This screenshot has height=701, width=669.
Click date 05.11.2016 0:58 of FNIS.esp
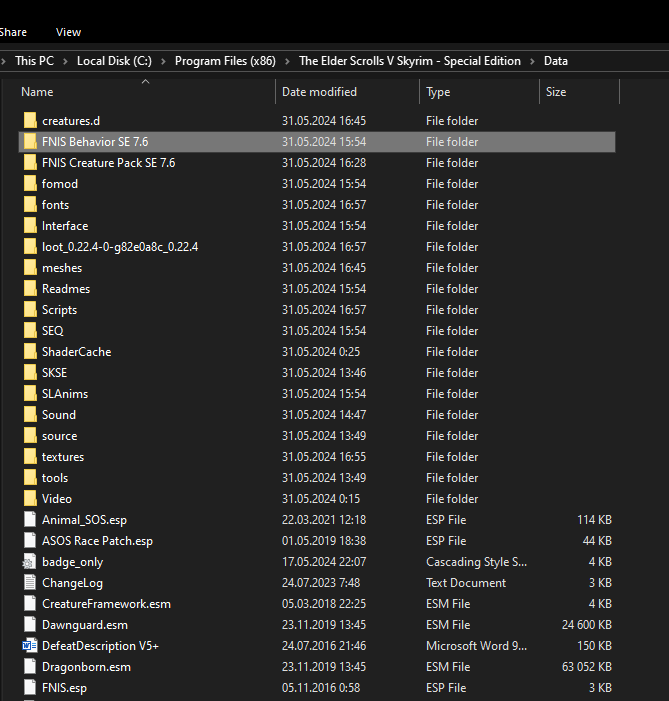point(321,688)
